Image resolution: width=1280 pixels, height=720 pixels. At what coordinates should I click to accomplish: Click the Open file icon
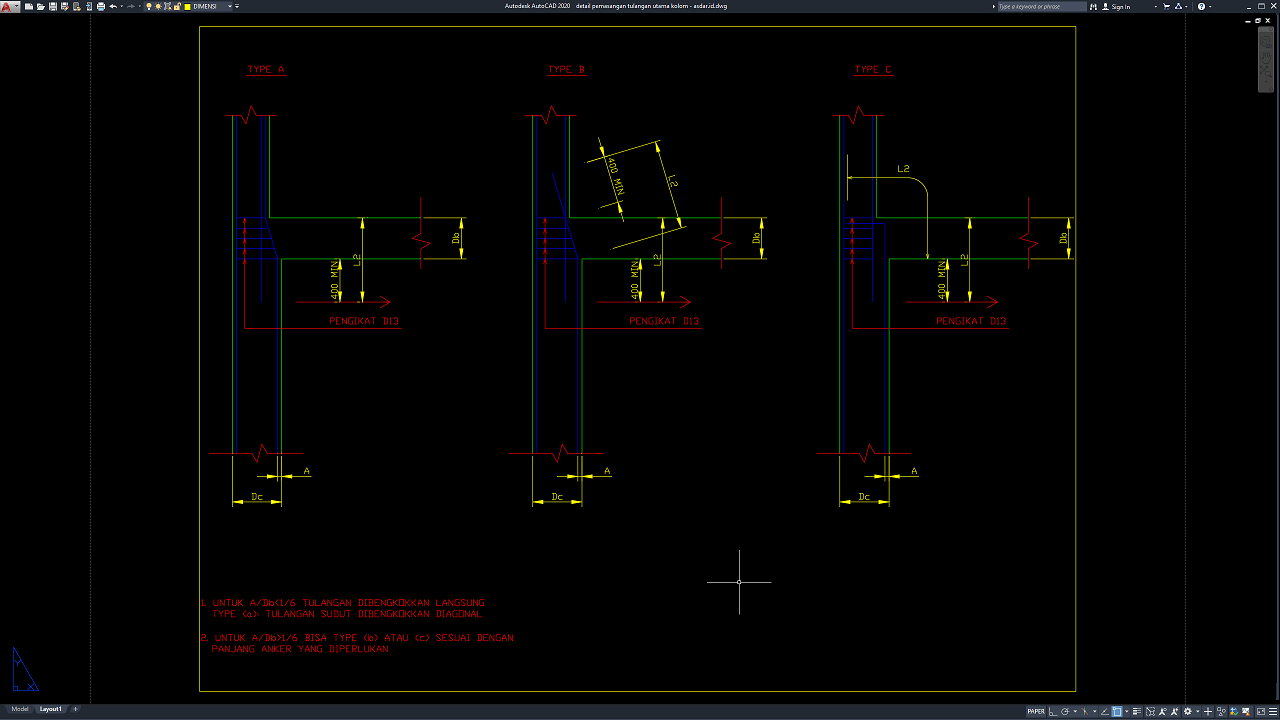(x=40, y=6)
